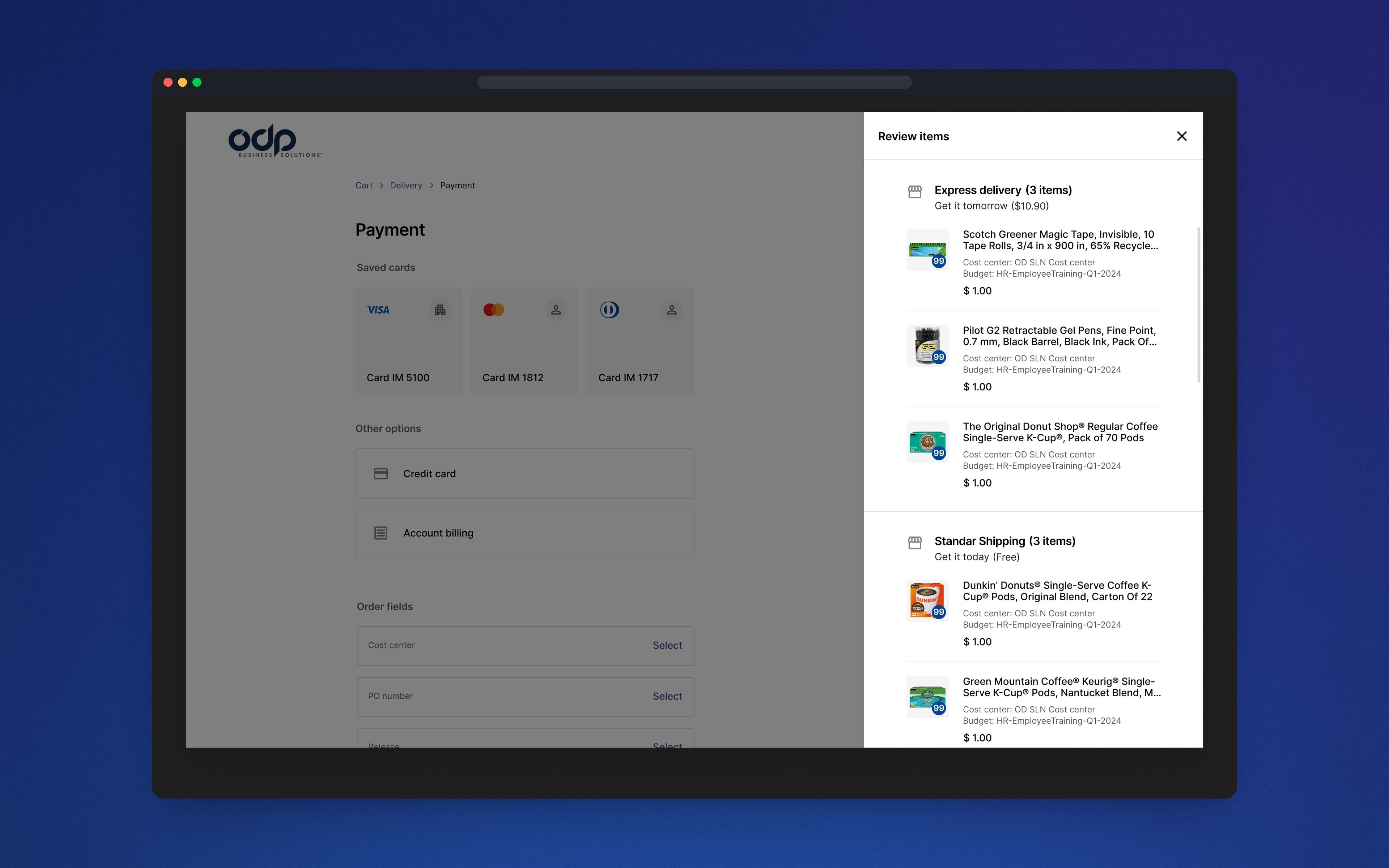Click the Diners Club logo on Card IM 1717
The image size is (1389, 868).
(609, 310)
